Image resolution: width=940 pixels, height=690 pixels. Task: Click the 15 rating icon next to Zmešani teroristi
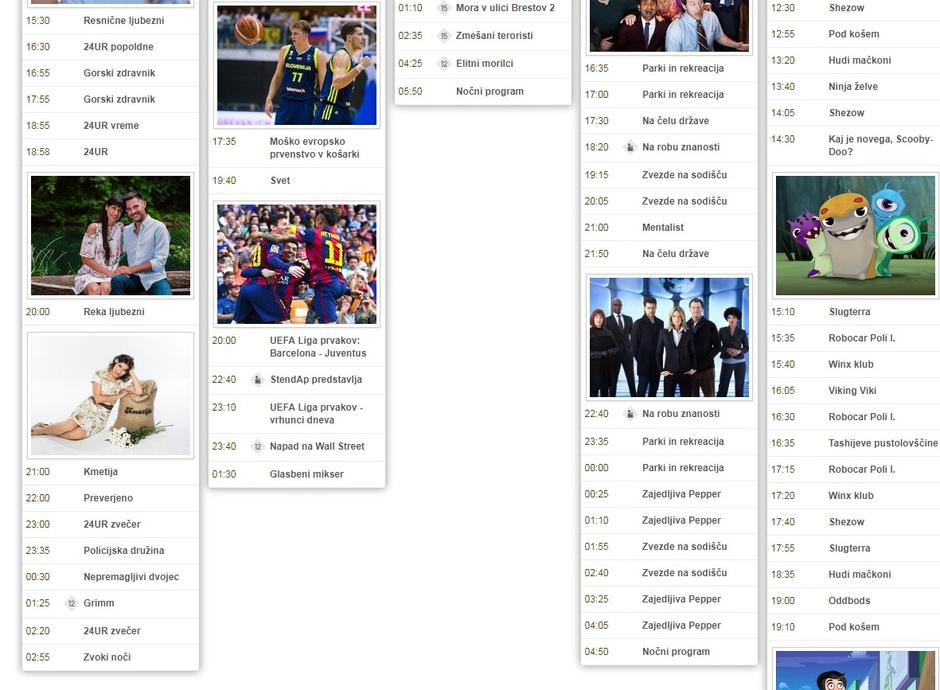coord(444,36)
